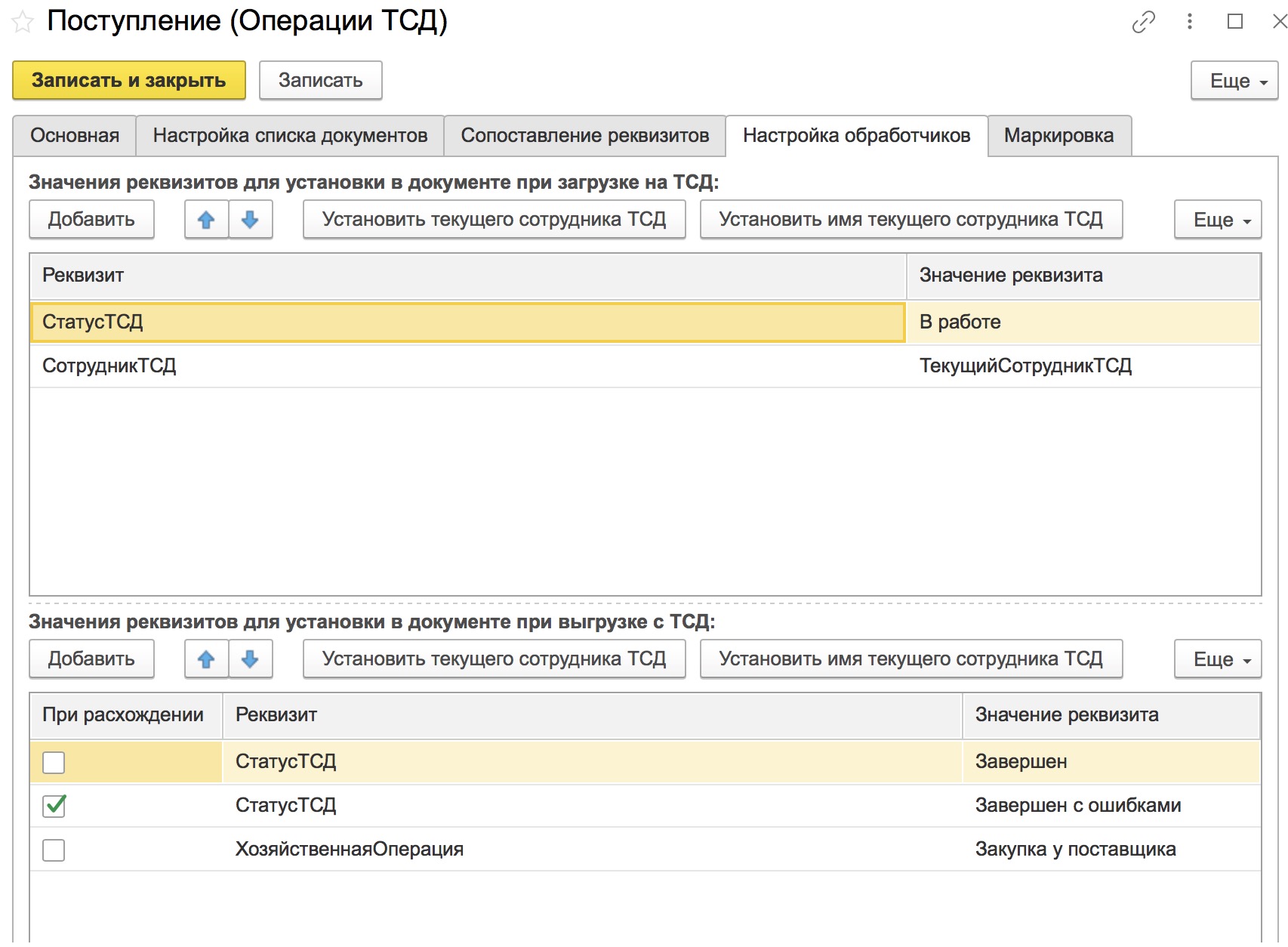Click the ТекущийСотрудникТСД value cell
Image resolution: width=1288 pixels, height=947 pixels.
click(1083, 366)
